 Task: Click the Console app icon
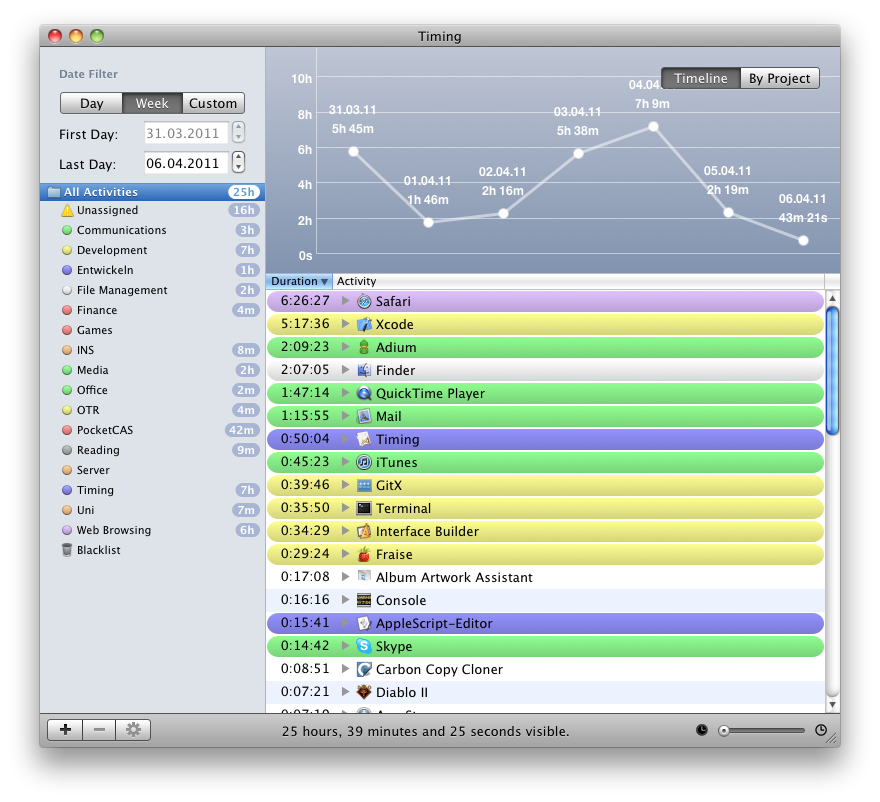coord(364,601)
